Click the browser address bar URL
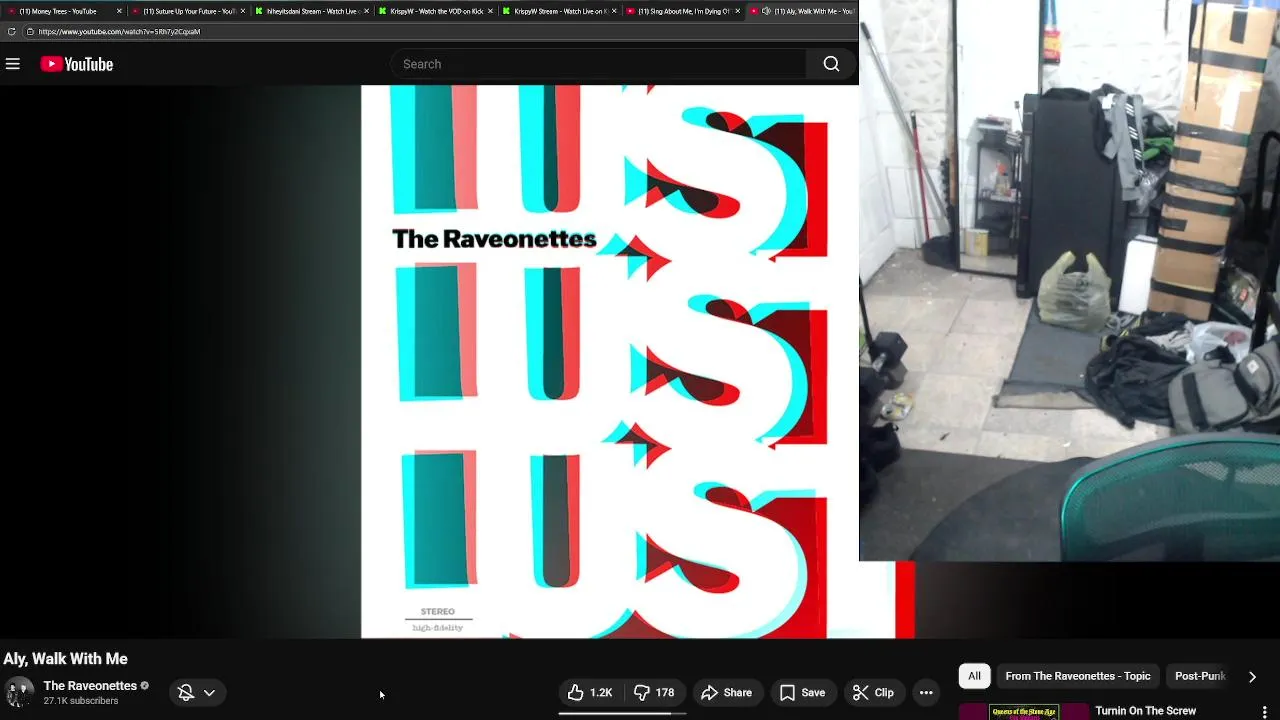This screenshot has width=1280, height=720. (x=119, y=31)
